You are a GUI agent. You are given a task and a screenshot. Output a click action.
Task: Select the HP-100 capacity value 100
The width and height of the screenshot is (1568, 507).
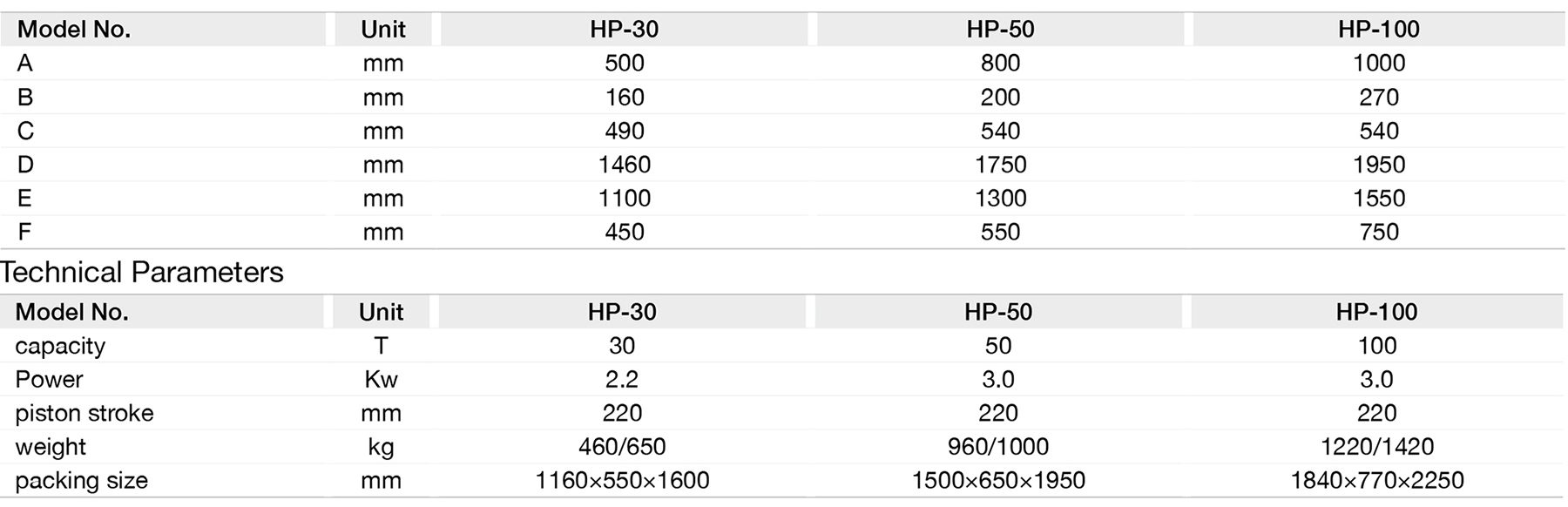click(1376, 346)
